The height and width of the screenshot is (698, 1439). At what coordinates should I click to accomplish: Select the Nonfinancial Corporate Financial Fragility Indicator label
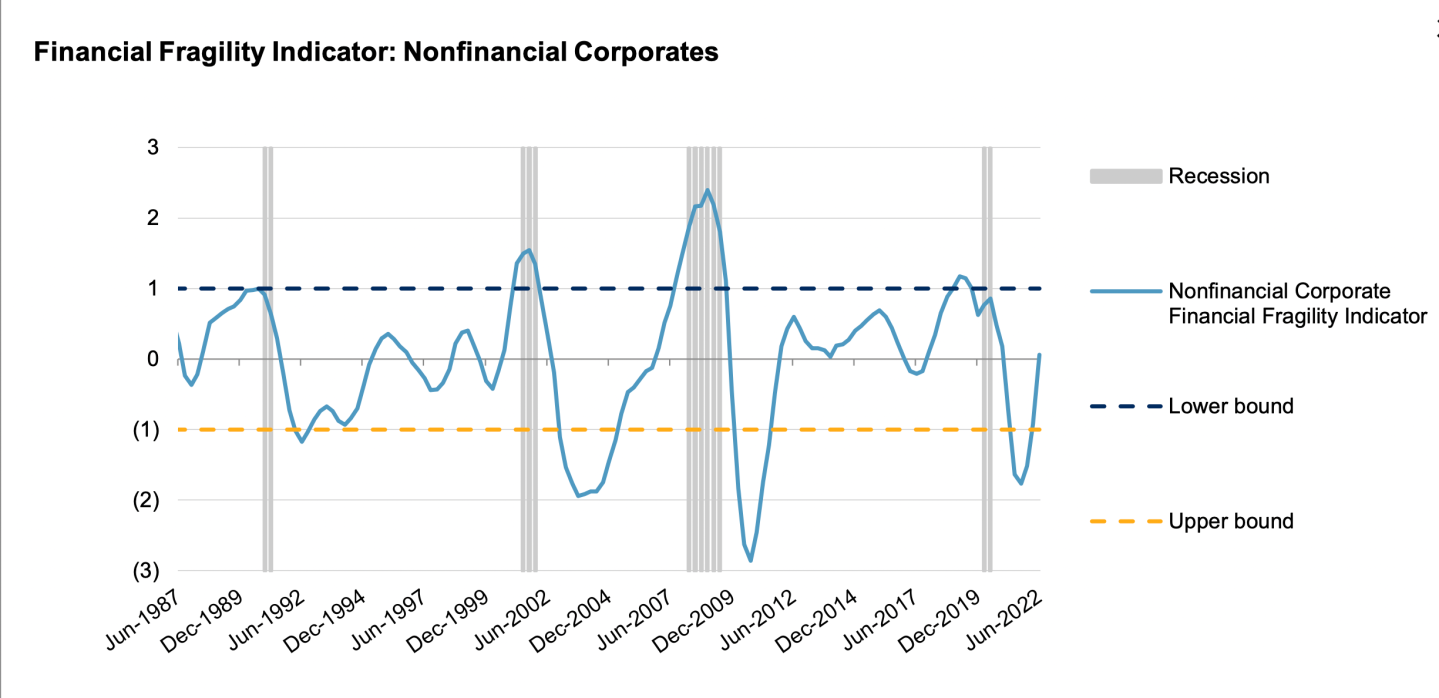[x=1296, y=303]
